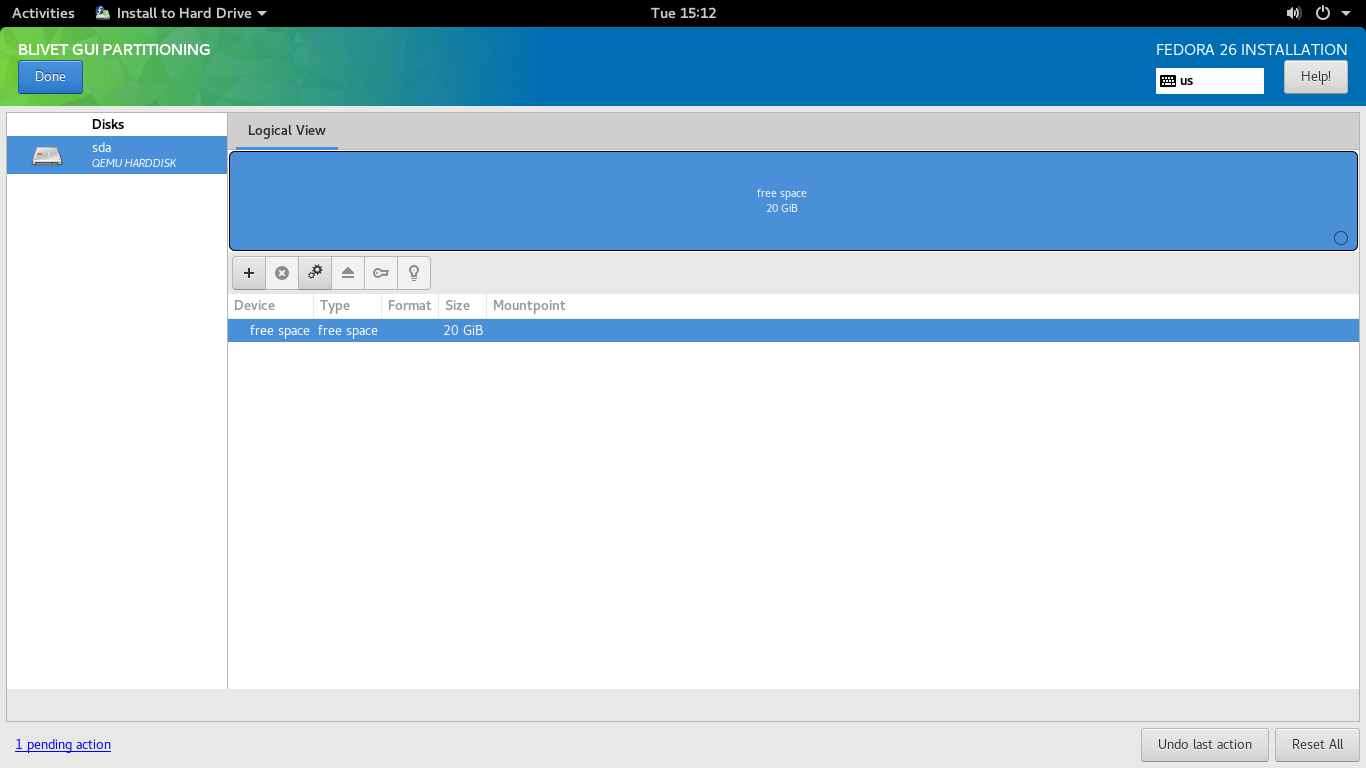Click the Format column header
This screenshot has width=1366, height=768.
[x=410, y=306]
